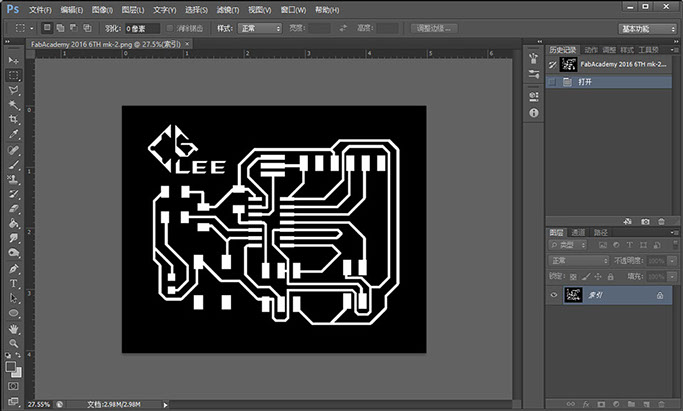
Task: Open the 文件(F) menu
Action: coord(40,10)
